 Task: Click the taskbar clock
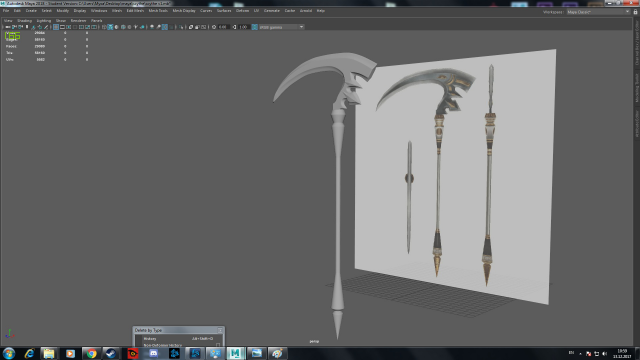click(x=622, y=353)
